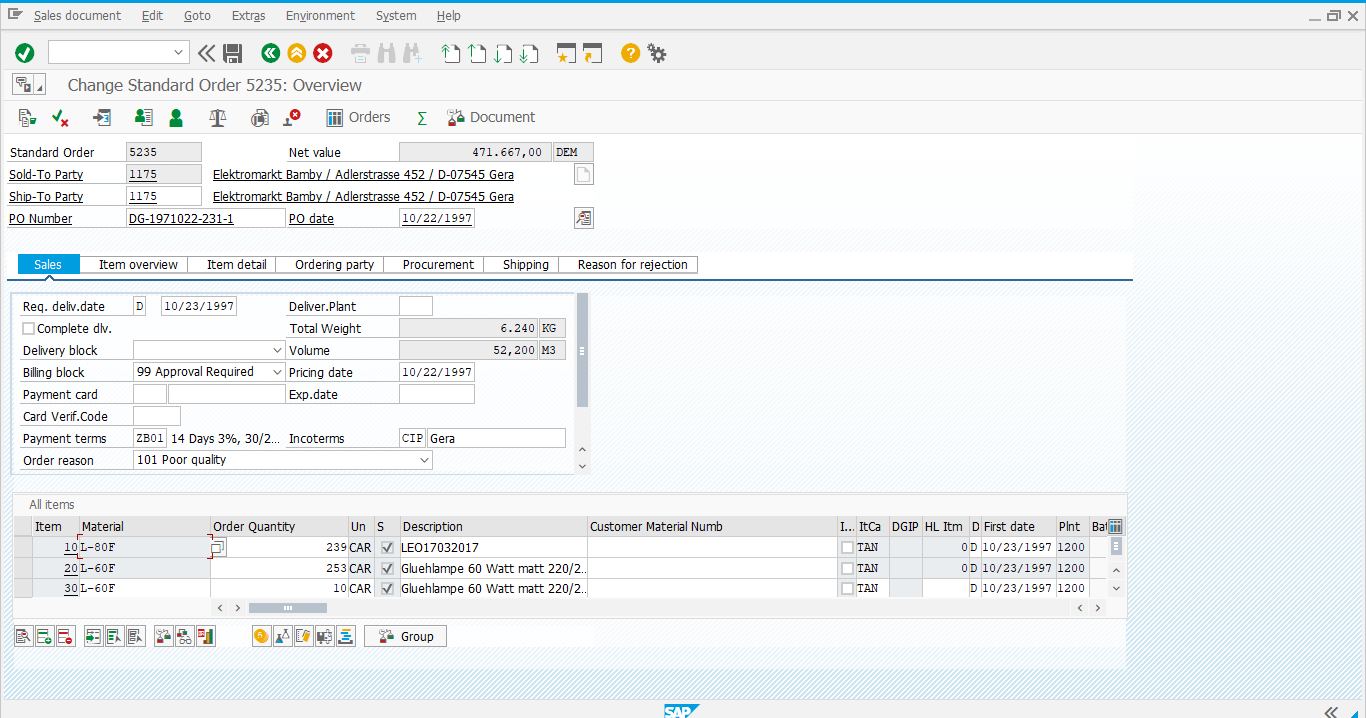Image resolution: width=1366 pixels, height=718 pixels.
Task: Click the table settings grid icon
Action: pyautogui.click(x=1116, y=527)
